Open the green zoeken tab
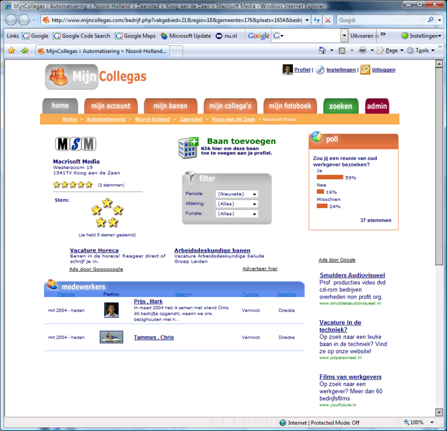Viewport: 447px width, 431px height. 341,106
